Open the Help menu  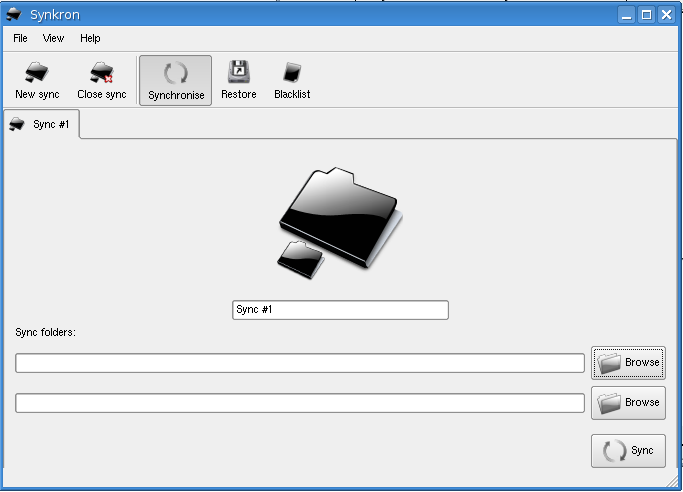(x=90, y=38)
